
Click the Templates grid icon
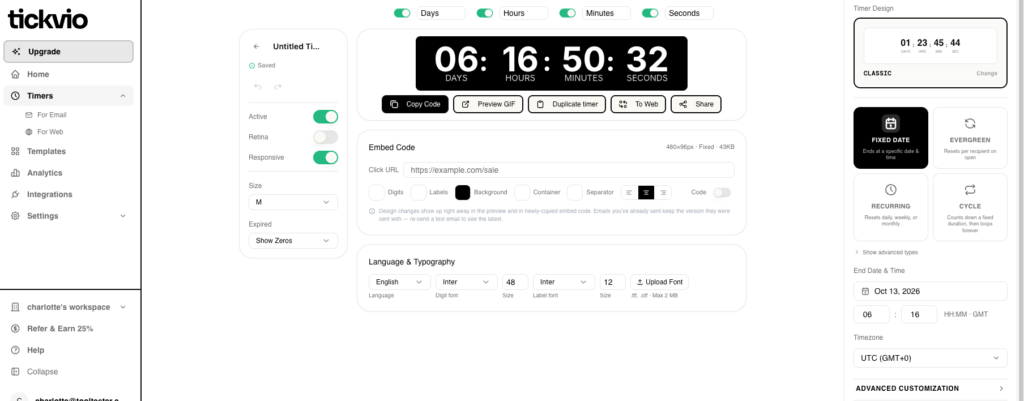click(x=15, y=152)
